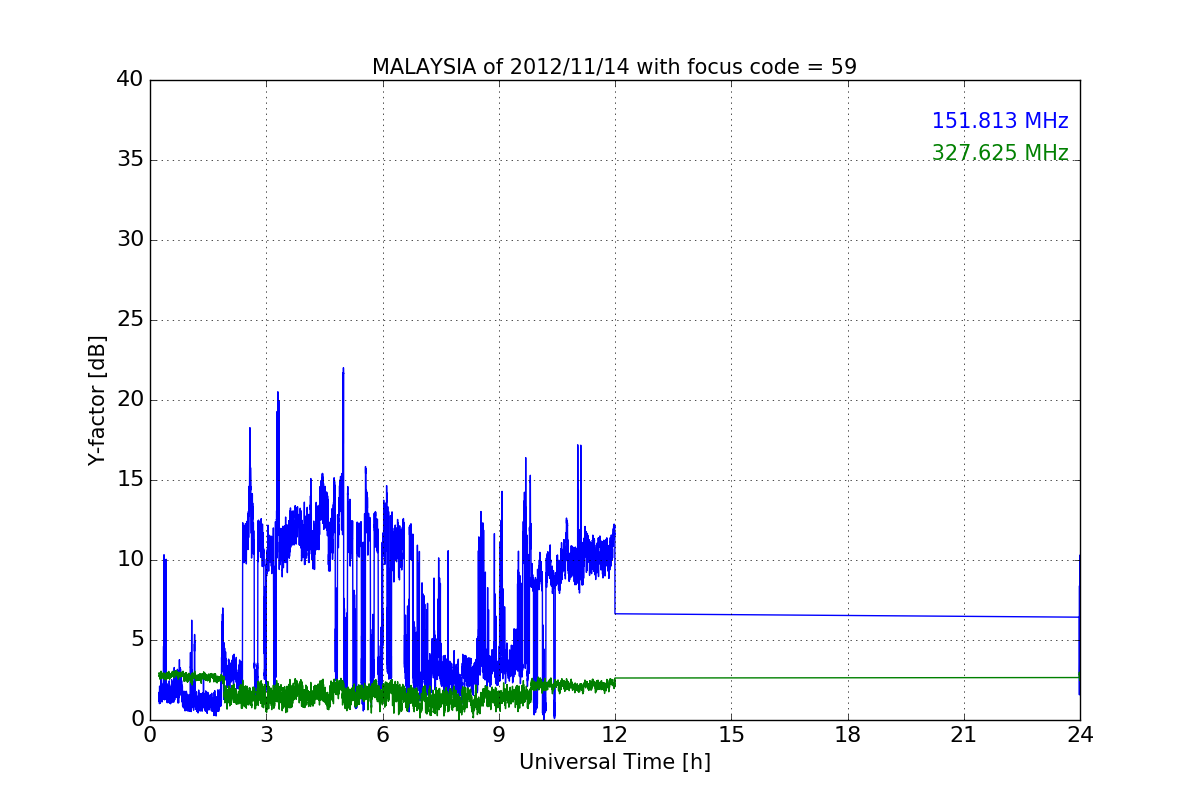
Task: Click the Universal Time [h] axis label
Action: (x=614, y=762)
